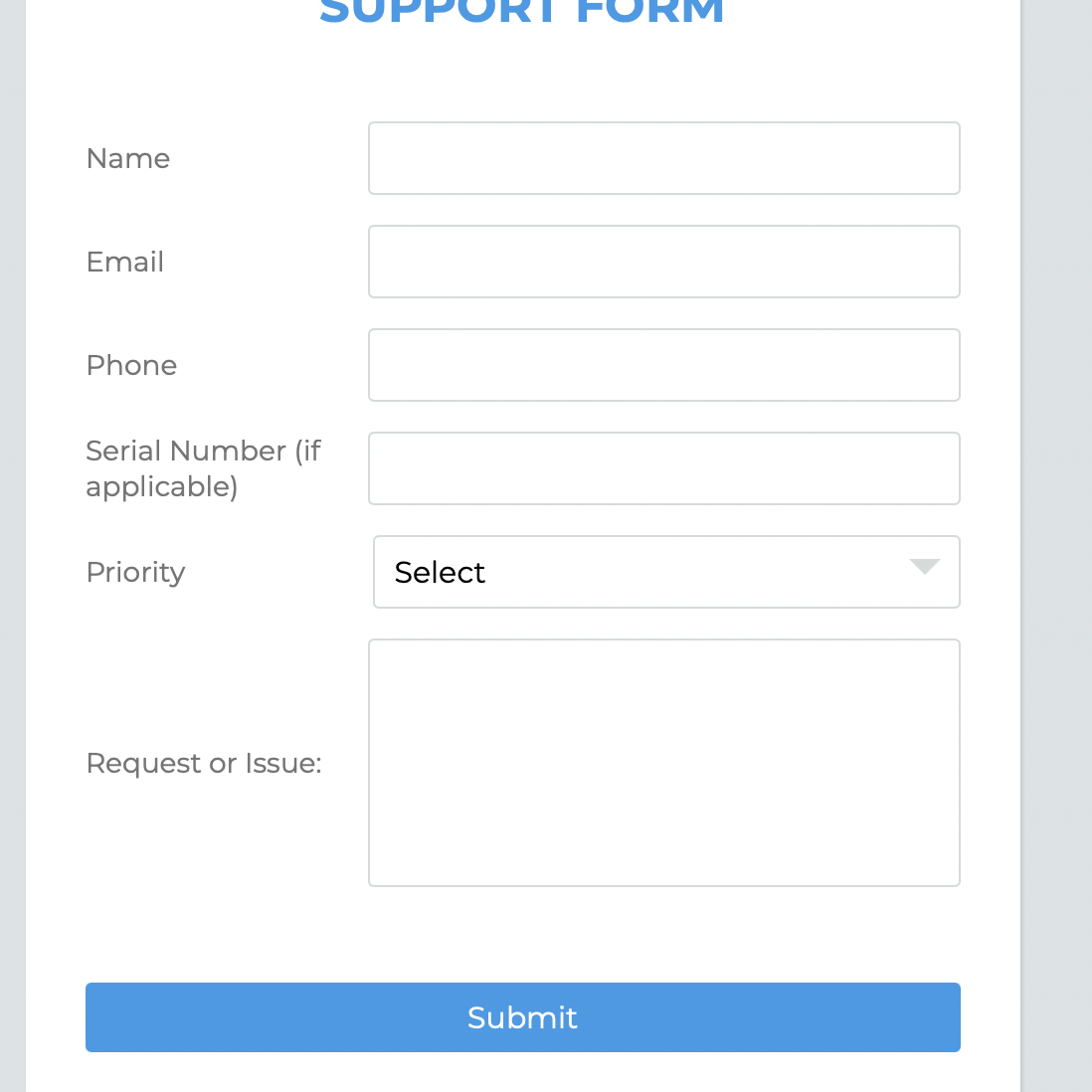Image resolution: width=1092 pixels, height=1092 pixels.
Task: Click the Email field label
Action: [125, 262]
